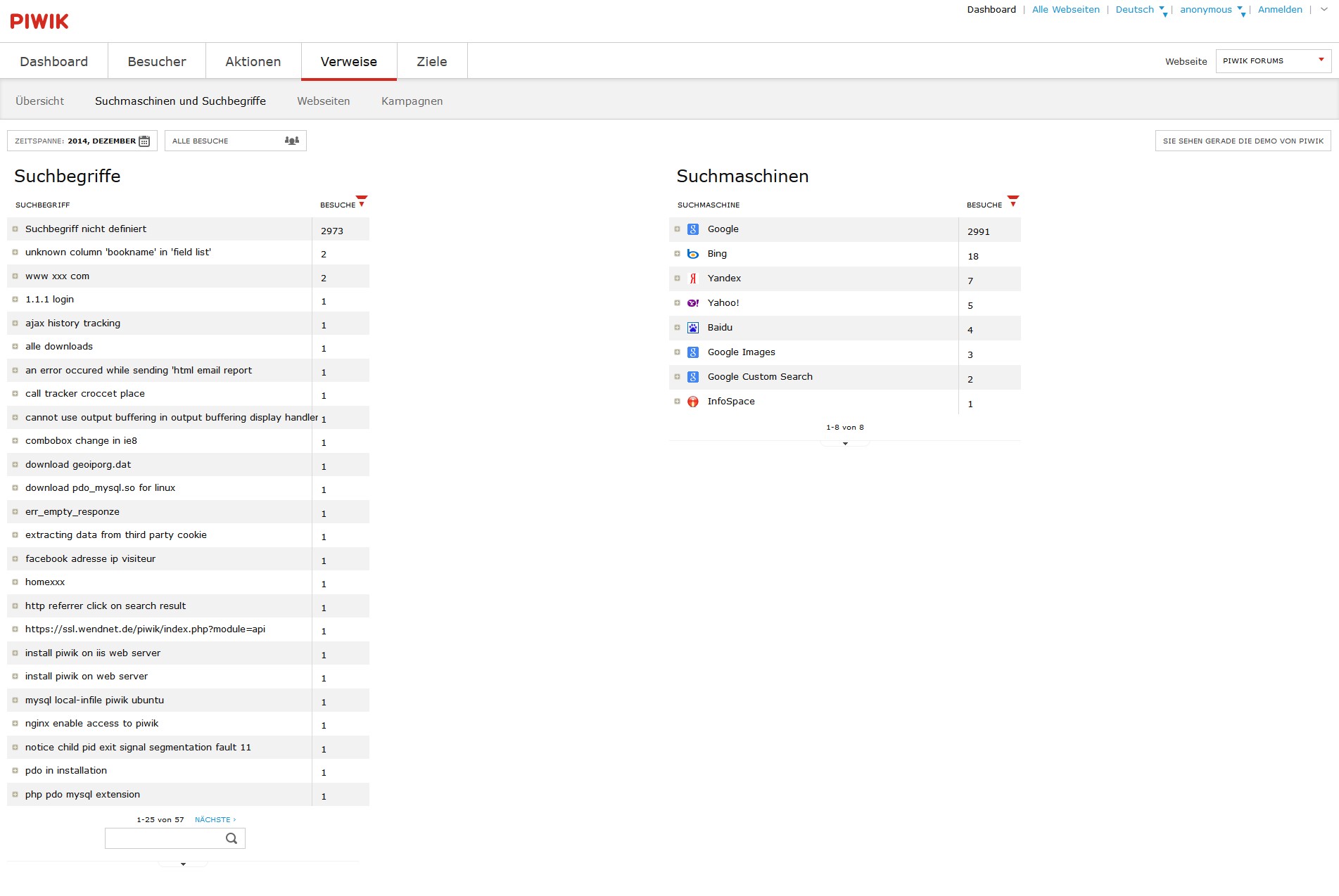
Task: Click the Yandex search engine icon
Action: (x=693, y=279)
